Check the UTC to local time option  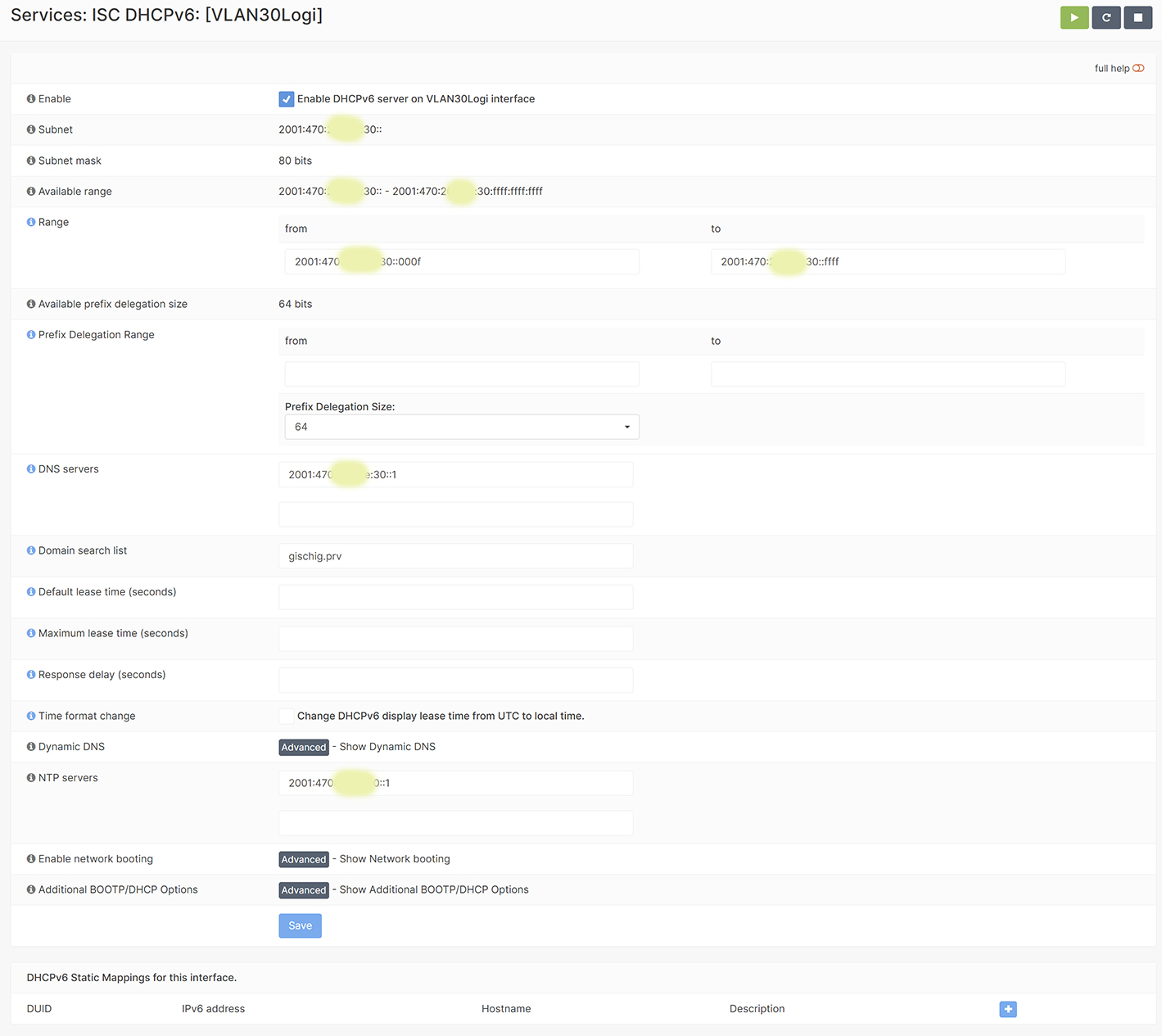[287, 716]
